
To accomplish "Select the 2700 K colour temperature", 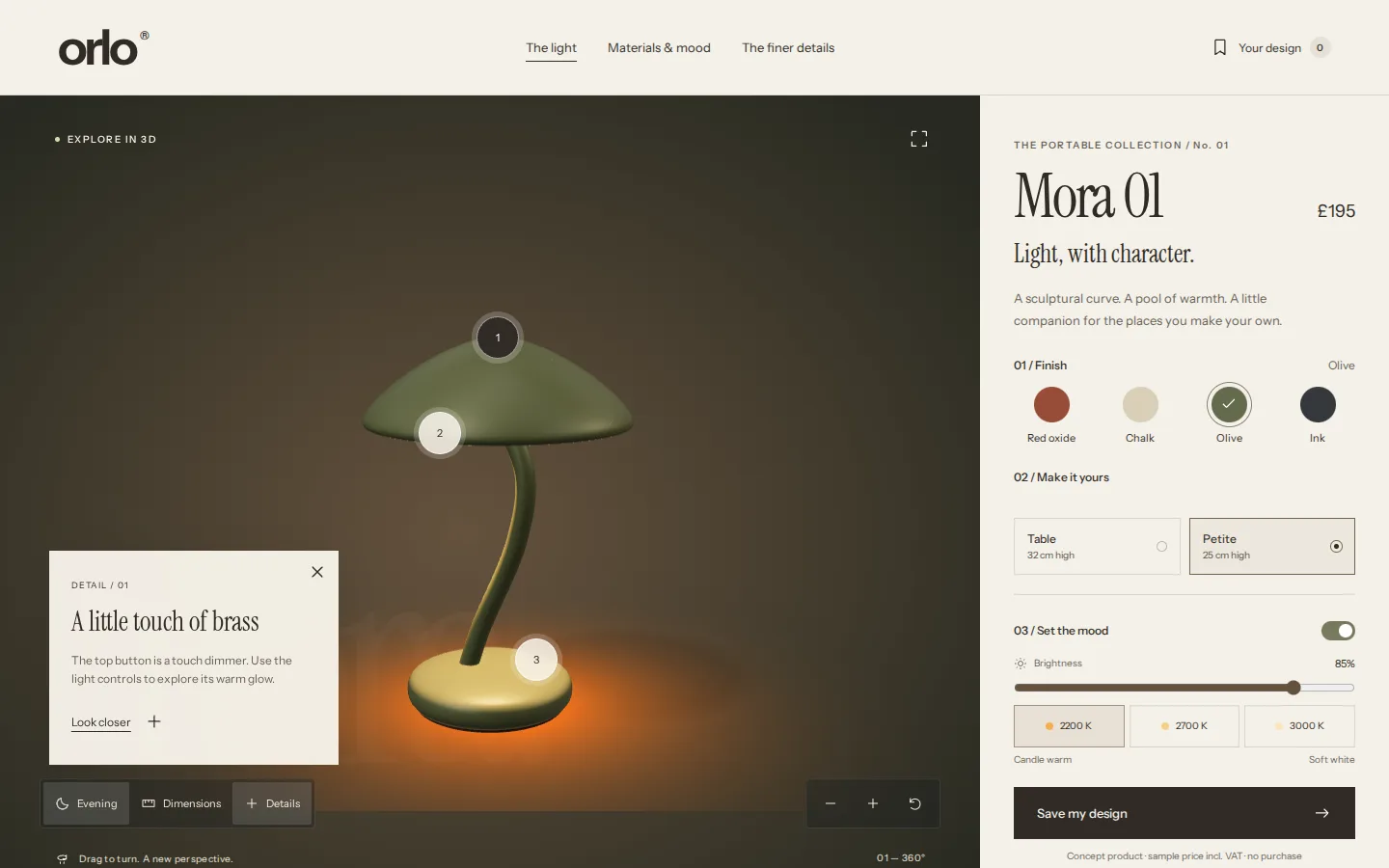I will tap(1185, 726).
